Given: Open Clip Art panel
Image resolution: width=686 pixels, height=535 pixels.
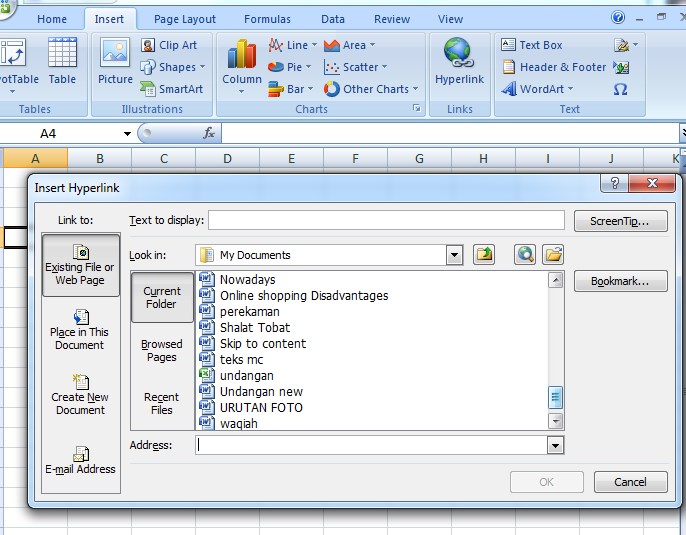Looking at the screenshot, I should coord(169,45).
